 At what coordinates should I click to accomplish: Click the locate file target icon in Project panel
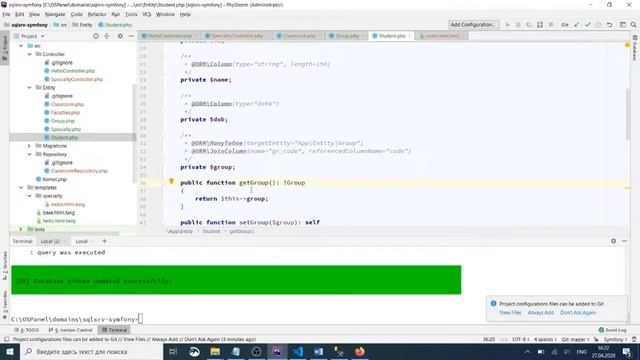point(96,36)
